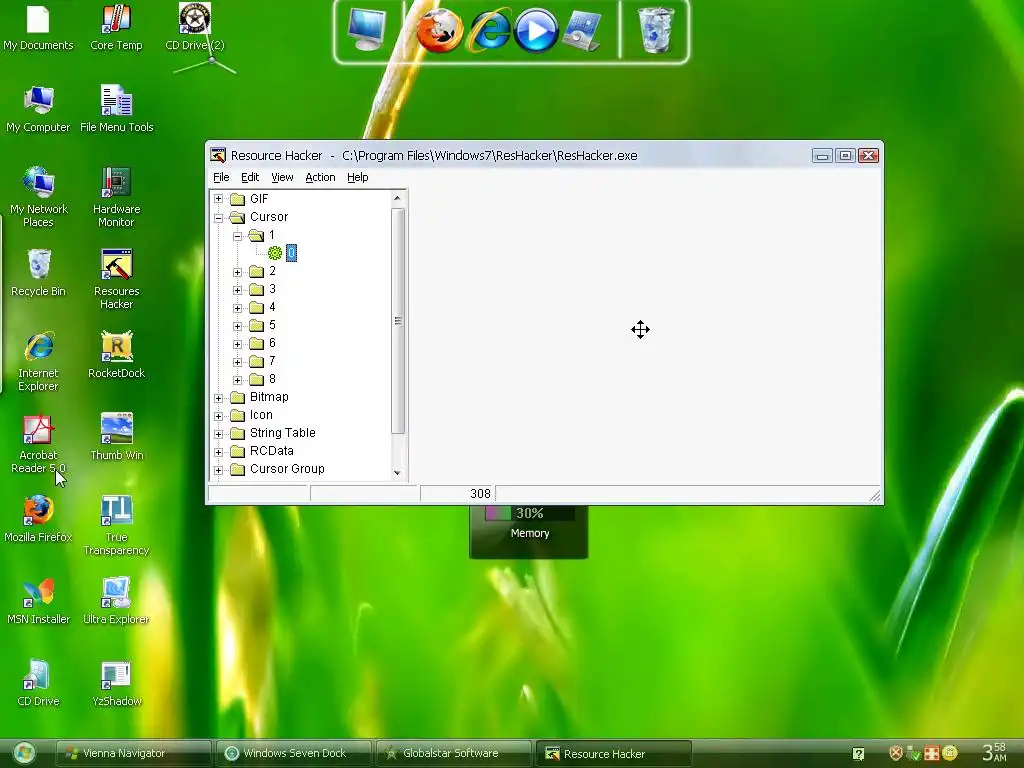
Task: Expand Cursor subfolder 7
Action: [238, 362]
